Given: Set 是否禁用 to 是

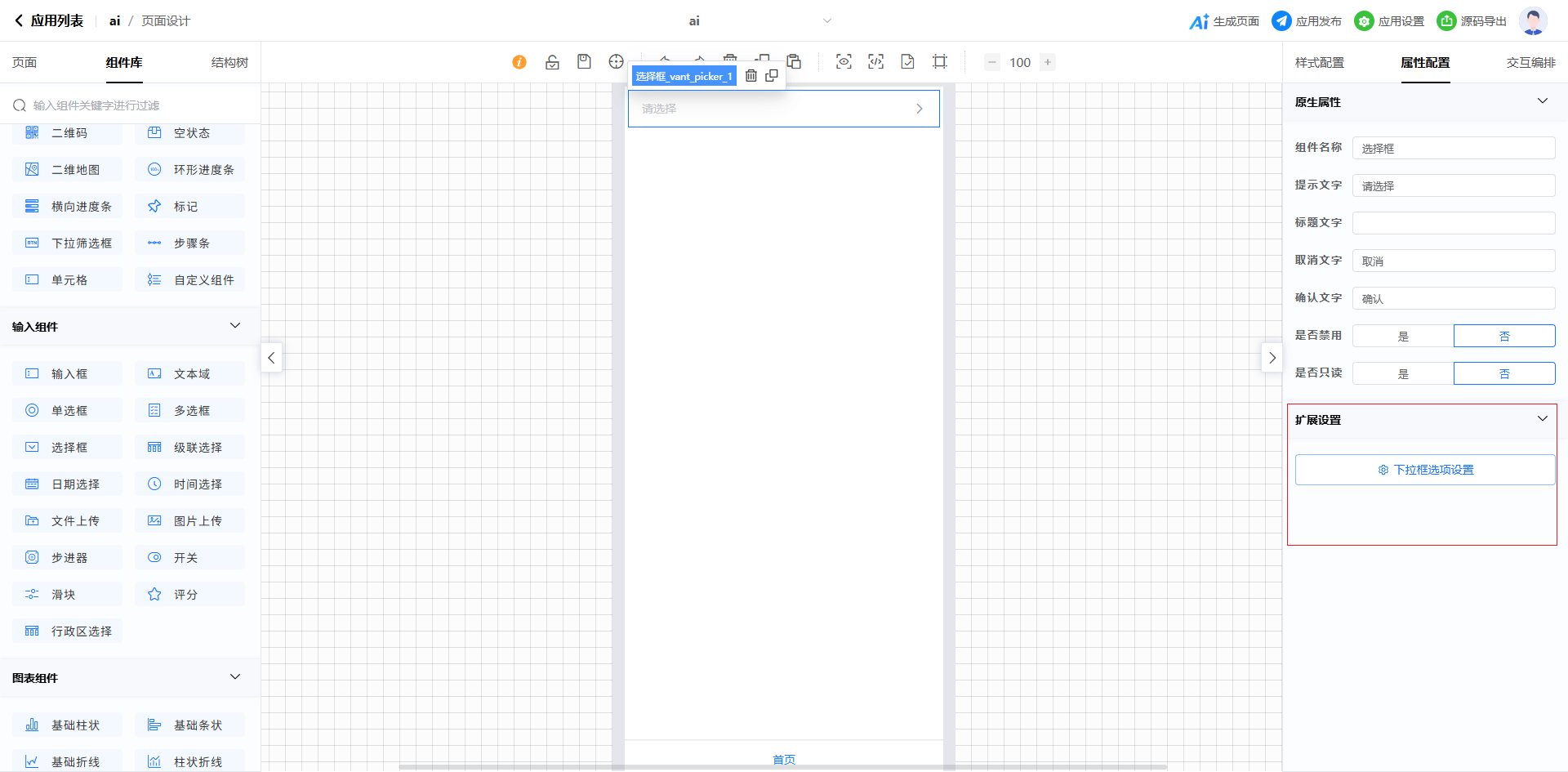Looking at the screenshot, I should [x=1403, y=337].
